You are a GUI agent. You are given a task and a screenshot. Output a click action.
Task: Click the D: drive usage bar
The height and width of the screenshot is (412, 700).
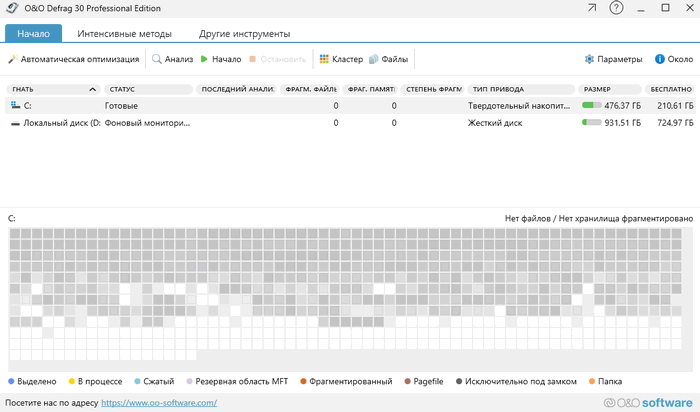pos(592,122)
